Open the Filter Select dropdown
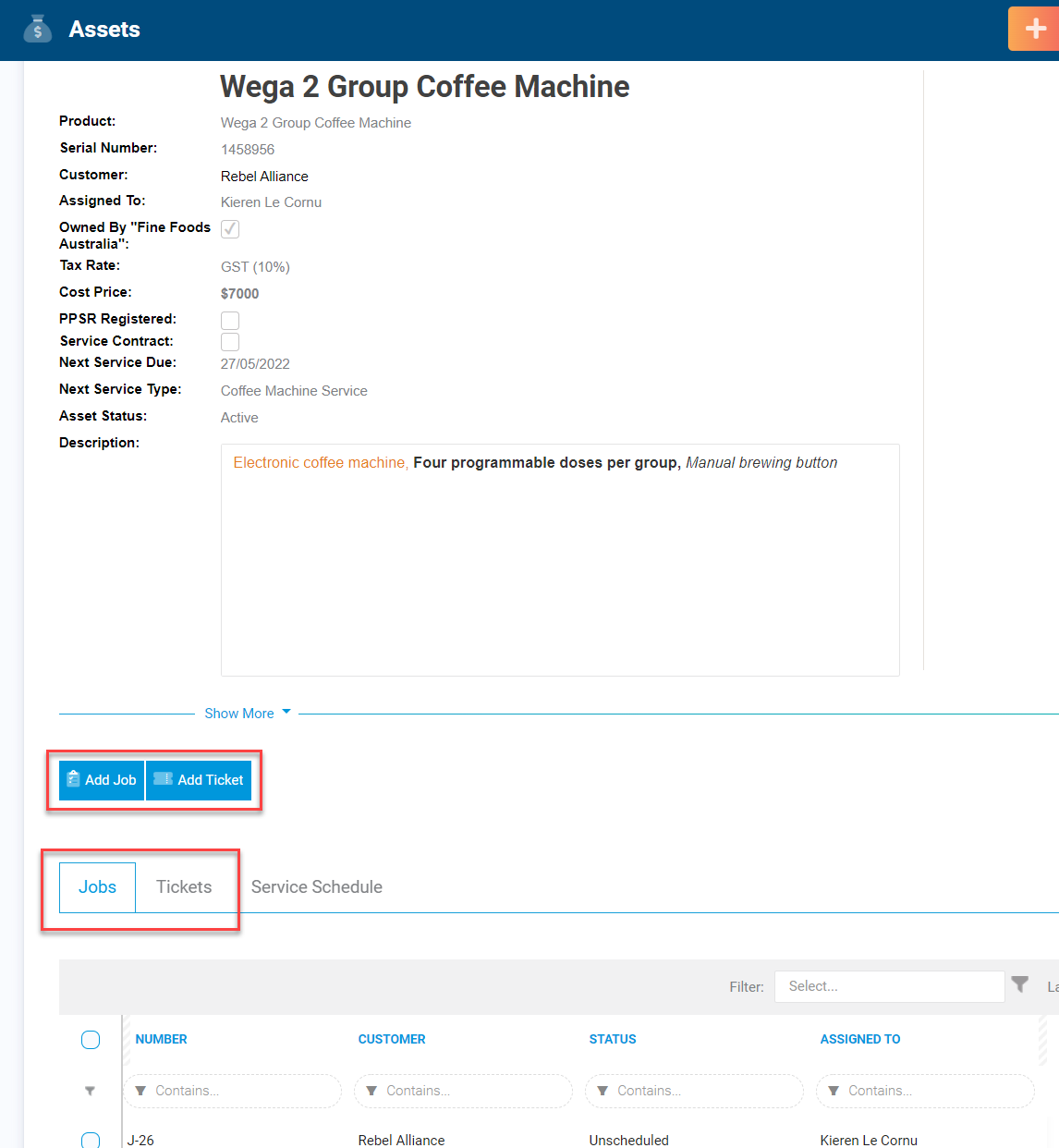 pos(889,986)
